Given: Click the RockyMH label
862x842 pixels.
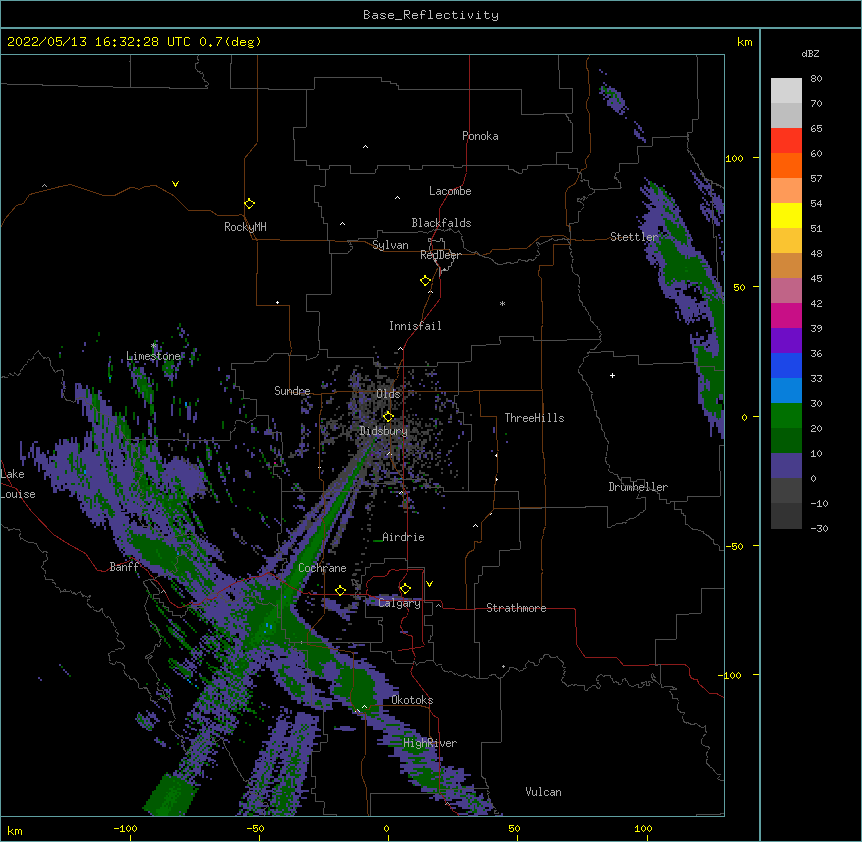Looking at the screenshot, I should click(x=245, y=226).
